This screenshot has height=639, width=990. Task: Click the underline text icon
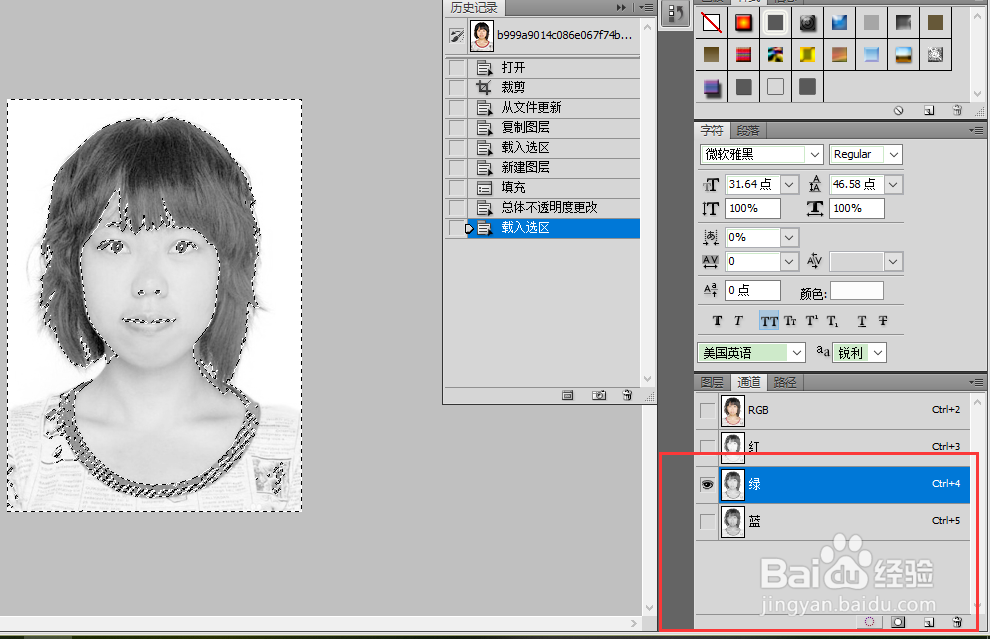coord(862,321)
